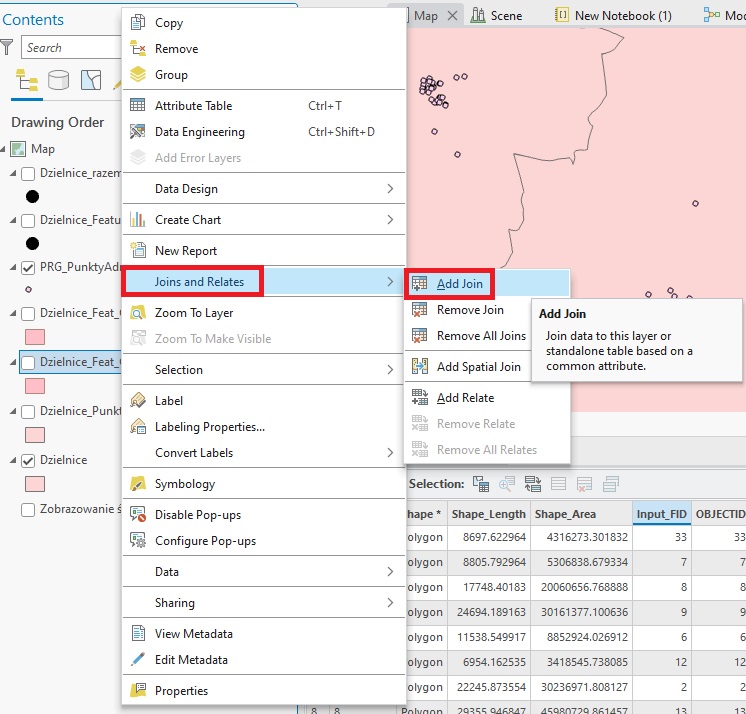Choose Add Spatial Join from submenu

pos(478,367)
